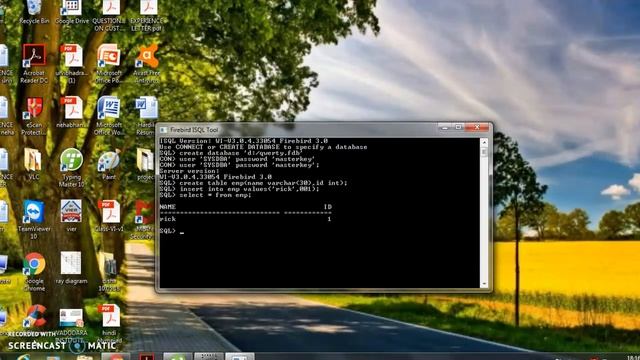Launch the CCleaner shortcut icon
This screenshot has height=360, width=640.
pyautogui.click(x=34, y=316)
